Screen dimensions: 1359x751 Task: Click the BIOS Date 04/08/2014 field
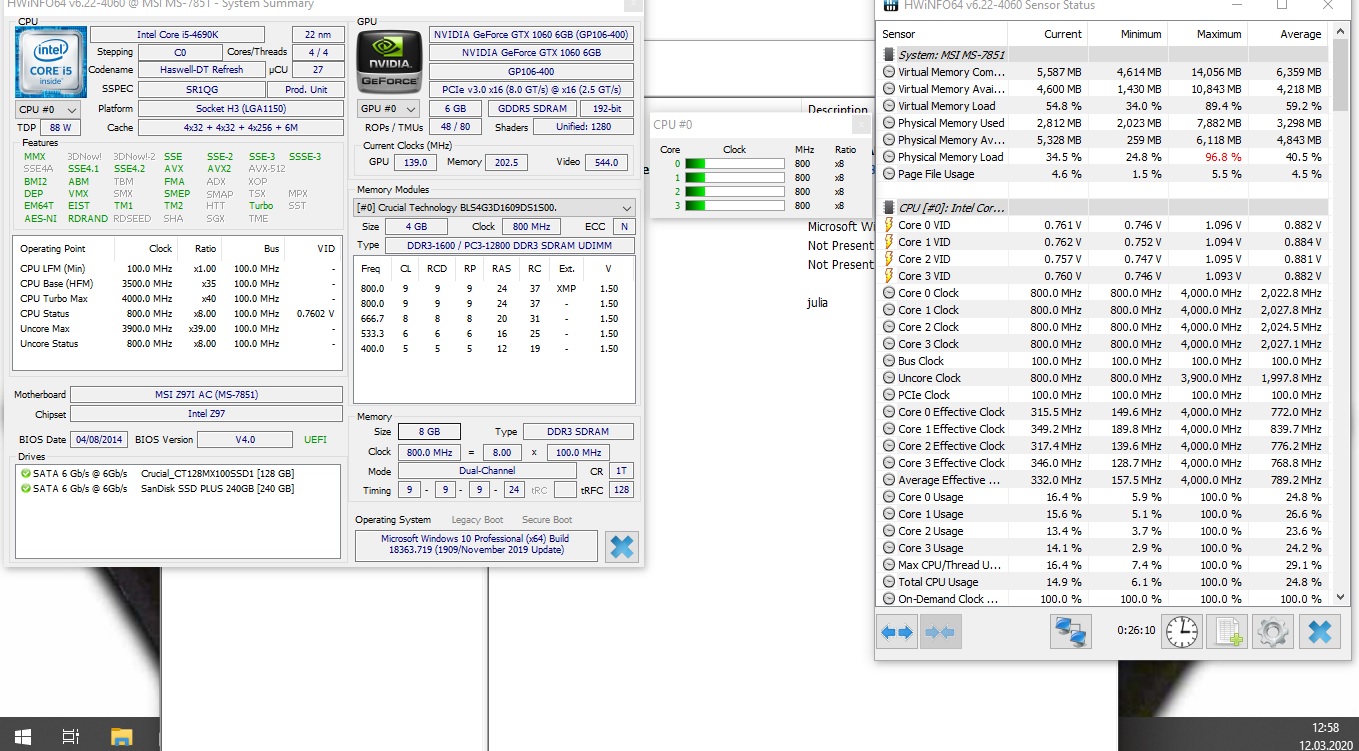[x=100, y=440]
